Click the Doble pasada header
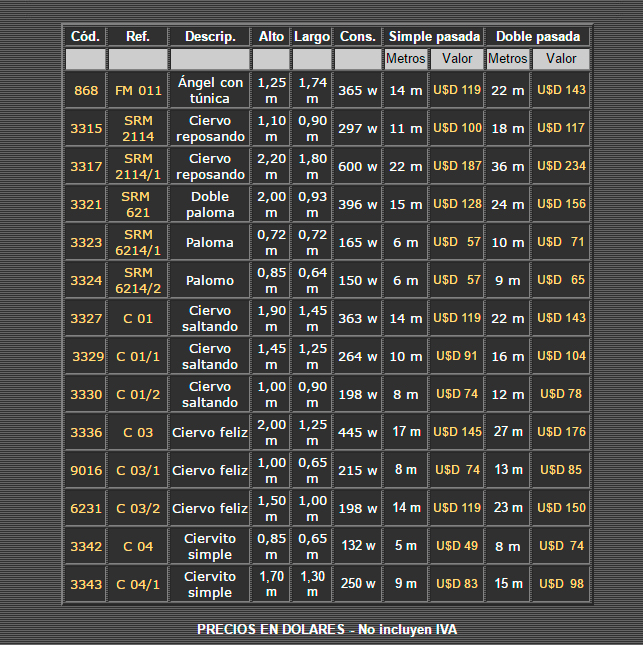This screenshot has width=643, height=645. [x=538, y=37]
